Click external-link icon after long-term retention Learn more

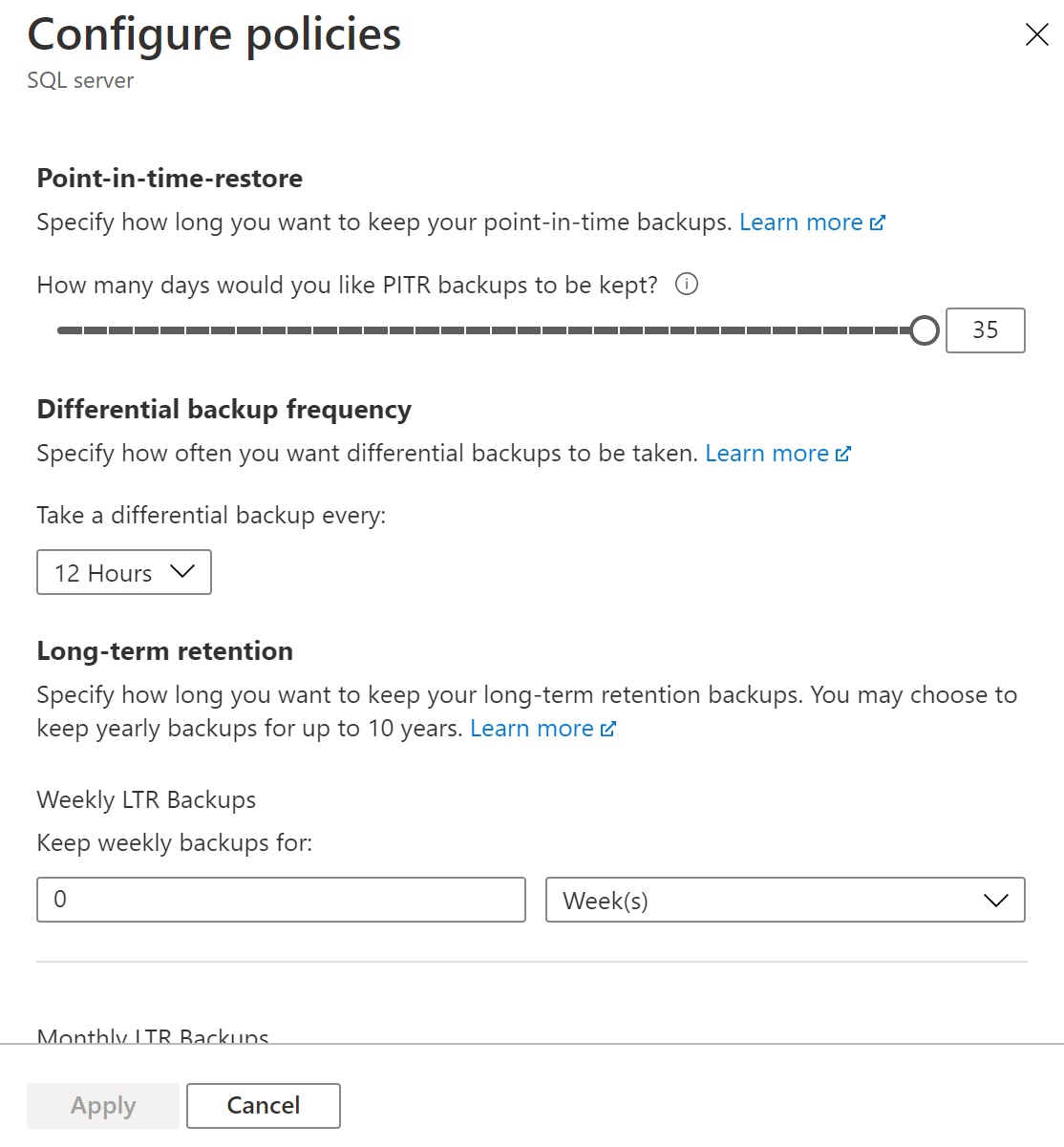pyautogui.click(x=608, y=729)
